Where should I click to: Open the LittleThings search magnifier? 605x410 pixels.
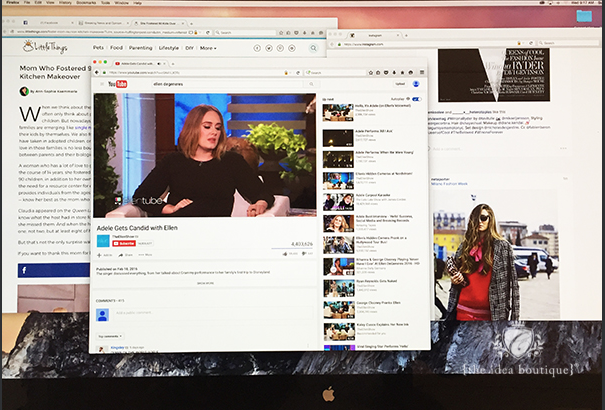pos(313,48)
